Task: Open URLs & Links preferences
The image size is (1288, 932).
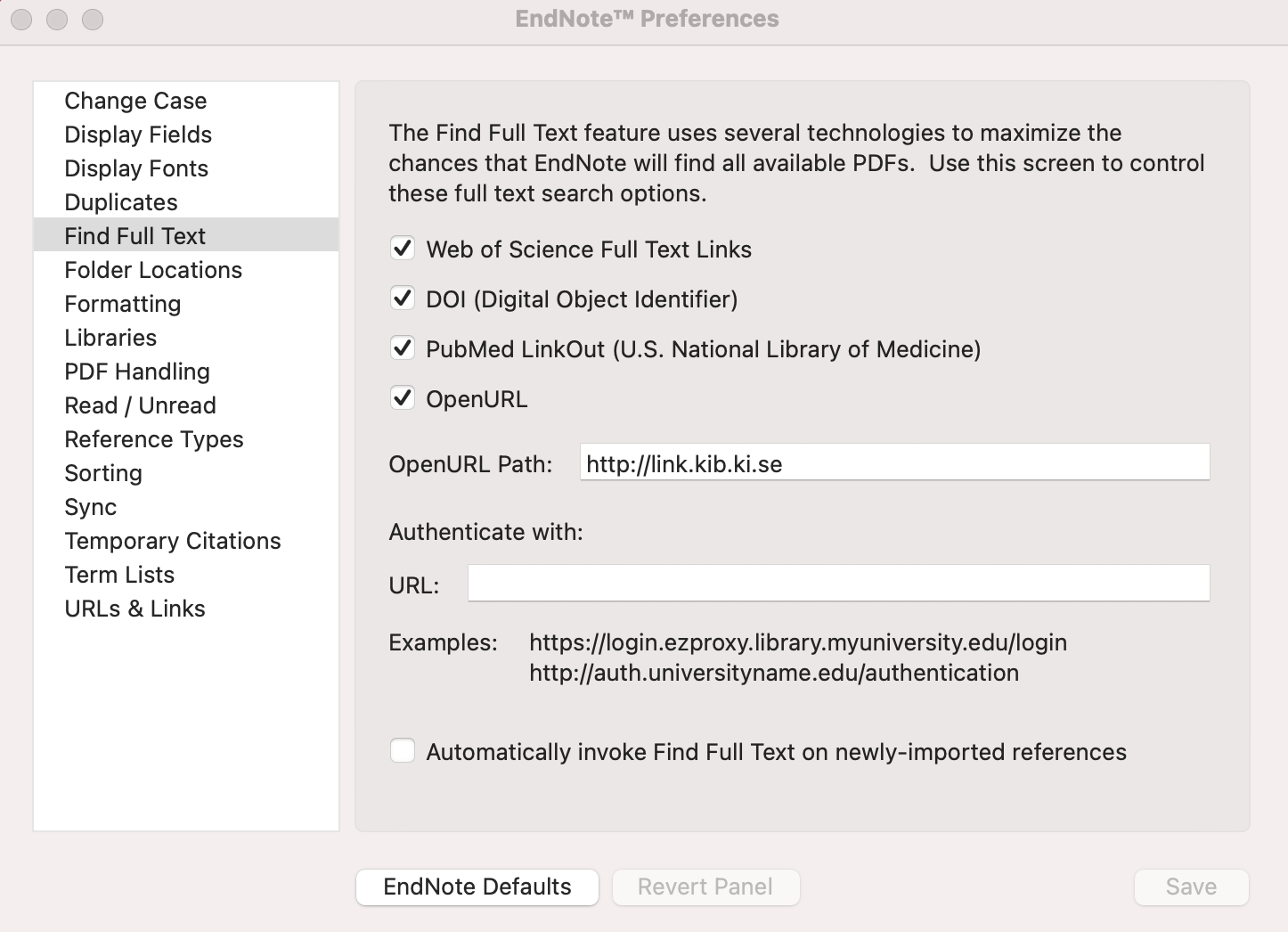Action: (186, 609)
